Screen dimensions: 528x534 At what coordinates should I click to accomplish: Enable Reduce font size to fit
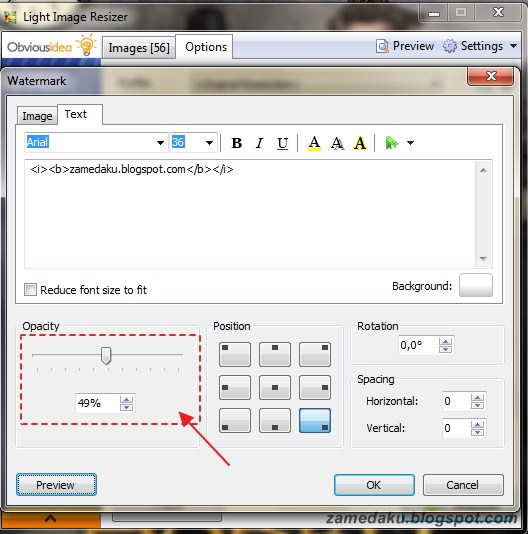point(30,290)
